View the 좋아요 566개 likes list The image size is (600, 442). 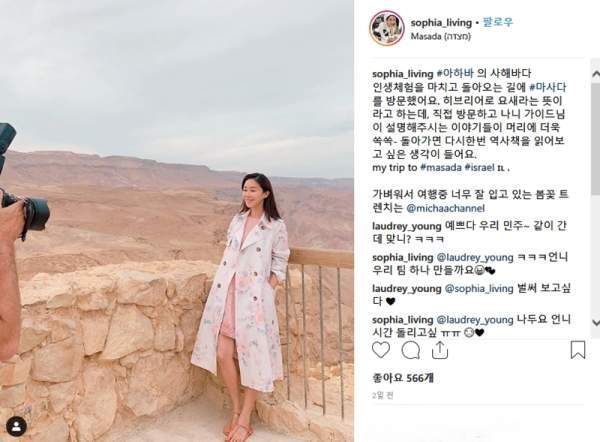(x=403, y=378)
